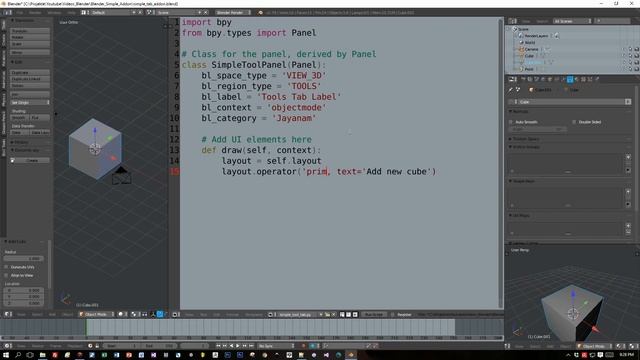
Task: Open Windows taskbar search
Action: pyautogui.click(x=18, y=355)
